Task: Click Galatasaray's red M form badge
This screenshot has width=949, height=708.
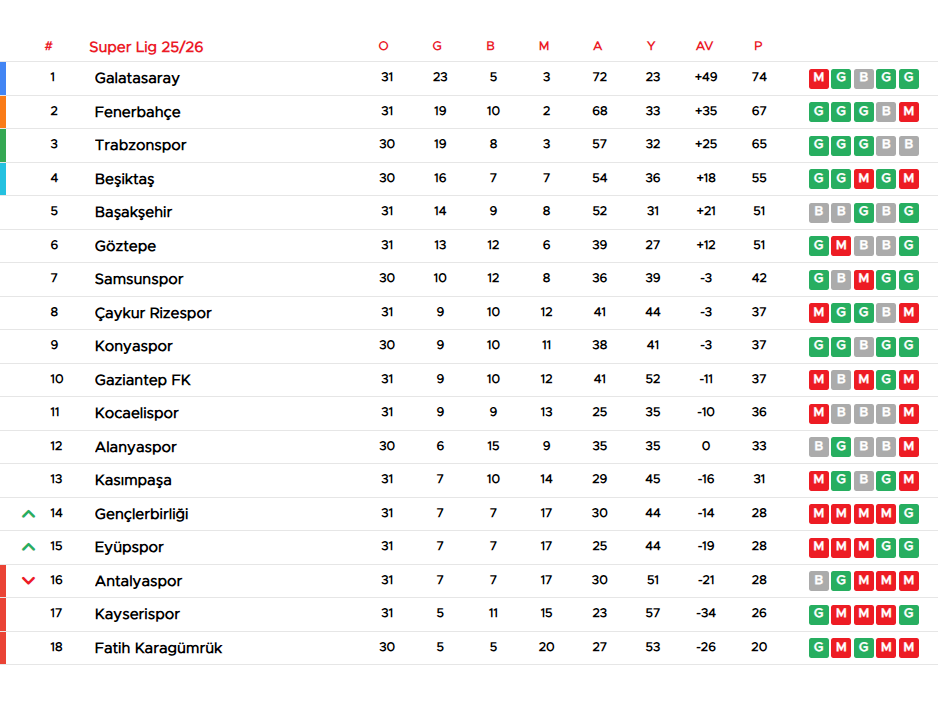Action: tap(819, 78)
